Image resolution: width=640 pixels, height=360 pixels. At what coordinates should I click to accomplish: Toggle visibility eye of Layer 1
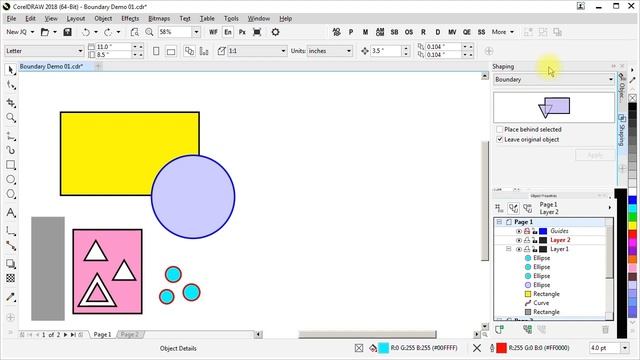[519, 249]
